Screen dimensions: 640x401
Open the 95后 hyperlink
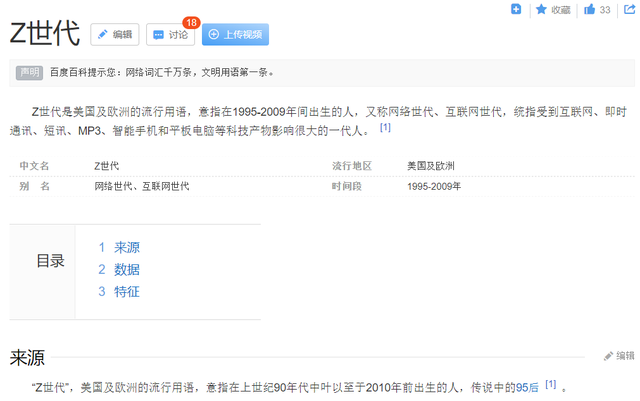(527, 387)
